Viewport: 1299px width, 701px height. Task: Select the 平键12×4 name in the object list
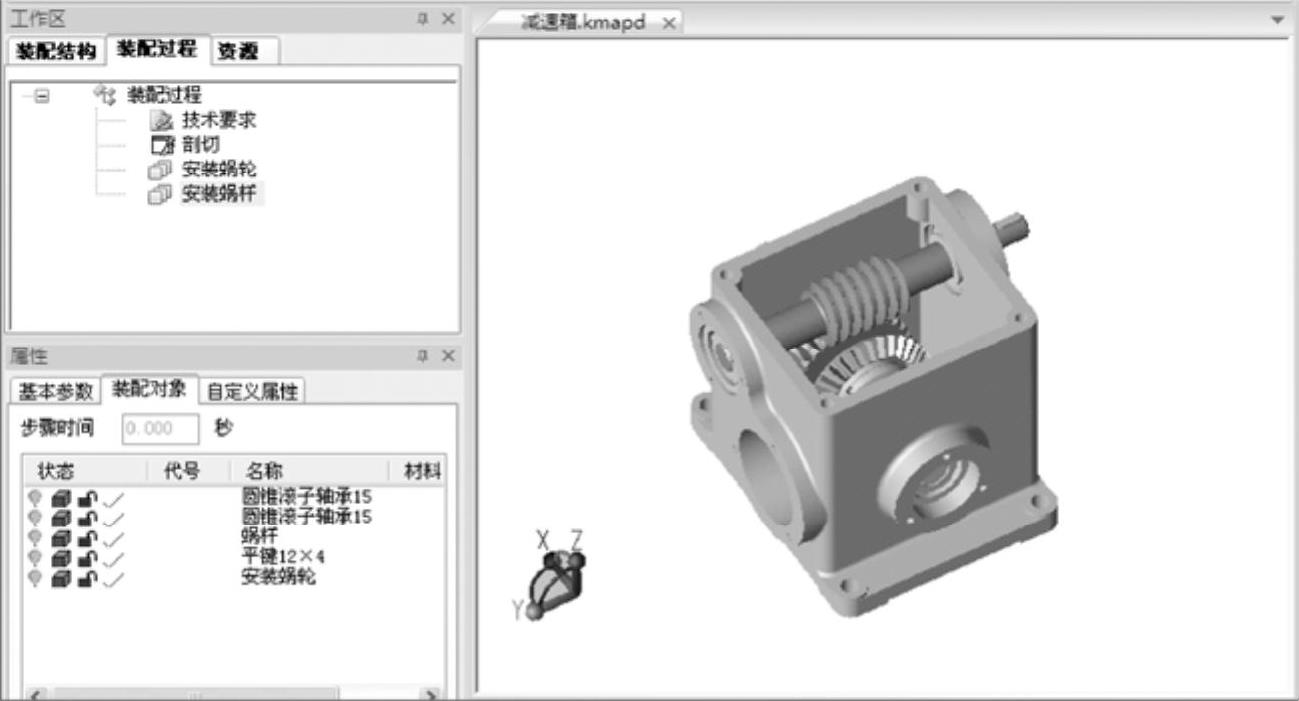point(281,557)
